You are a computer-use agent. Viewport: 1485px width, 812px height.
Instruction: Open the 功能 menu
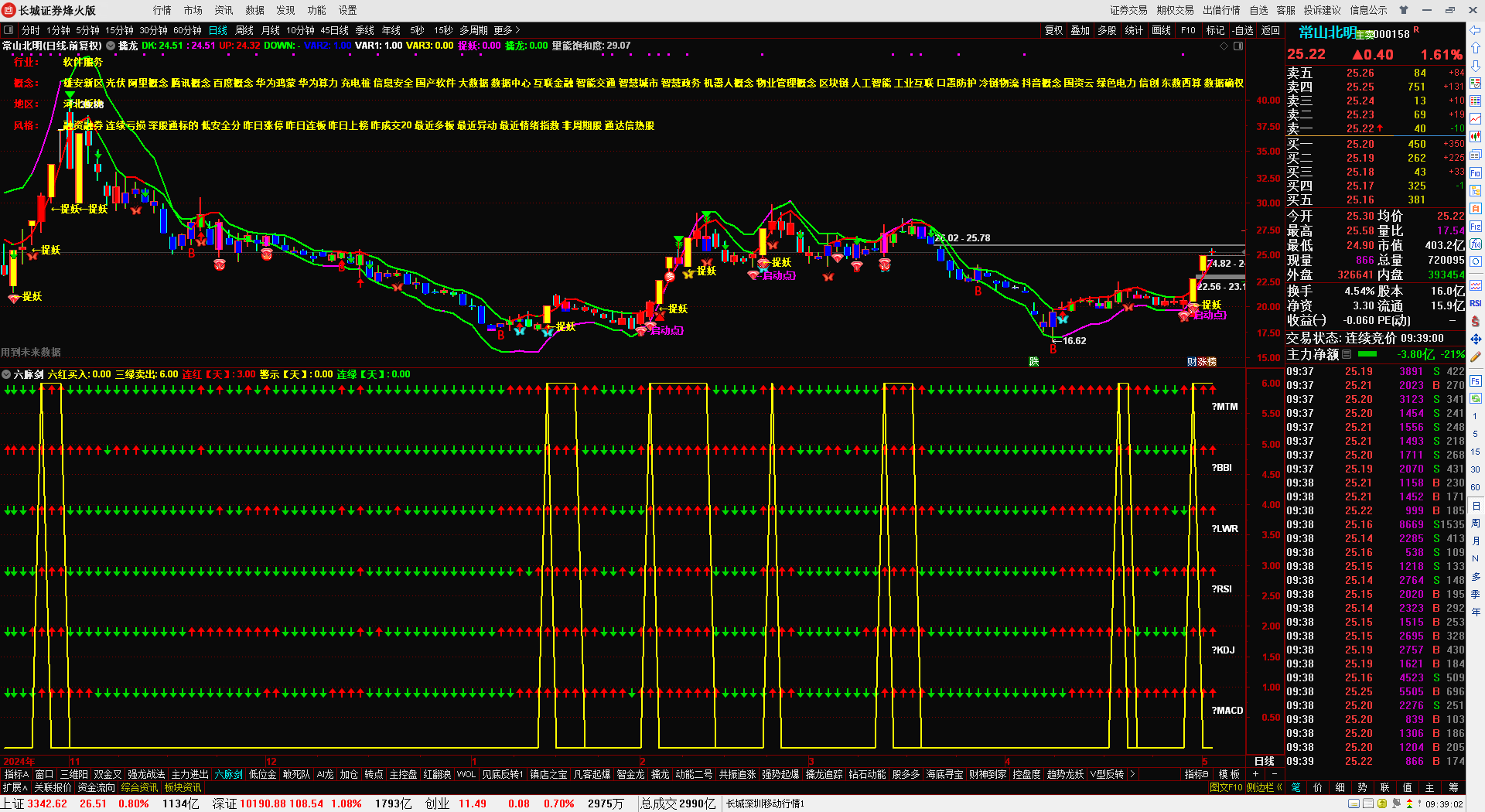(316, 10)
